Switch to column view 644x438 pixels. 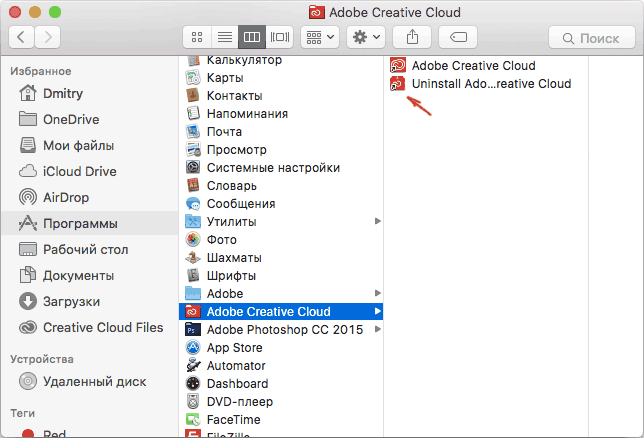pos(252,37)
